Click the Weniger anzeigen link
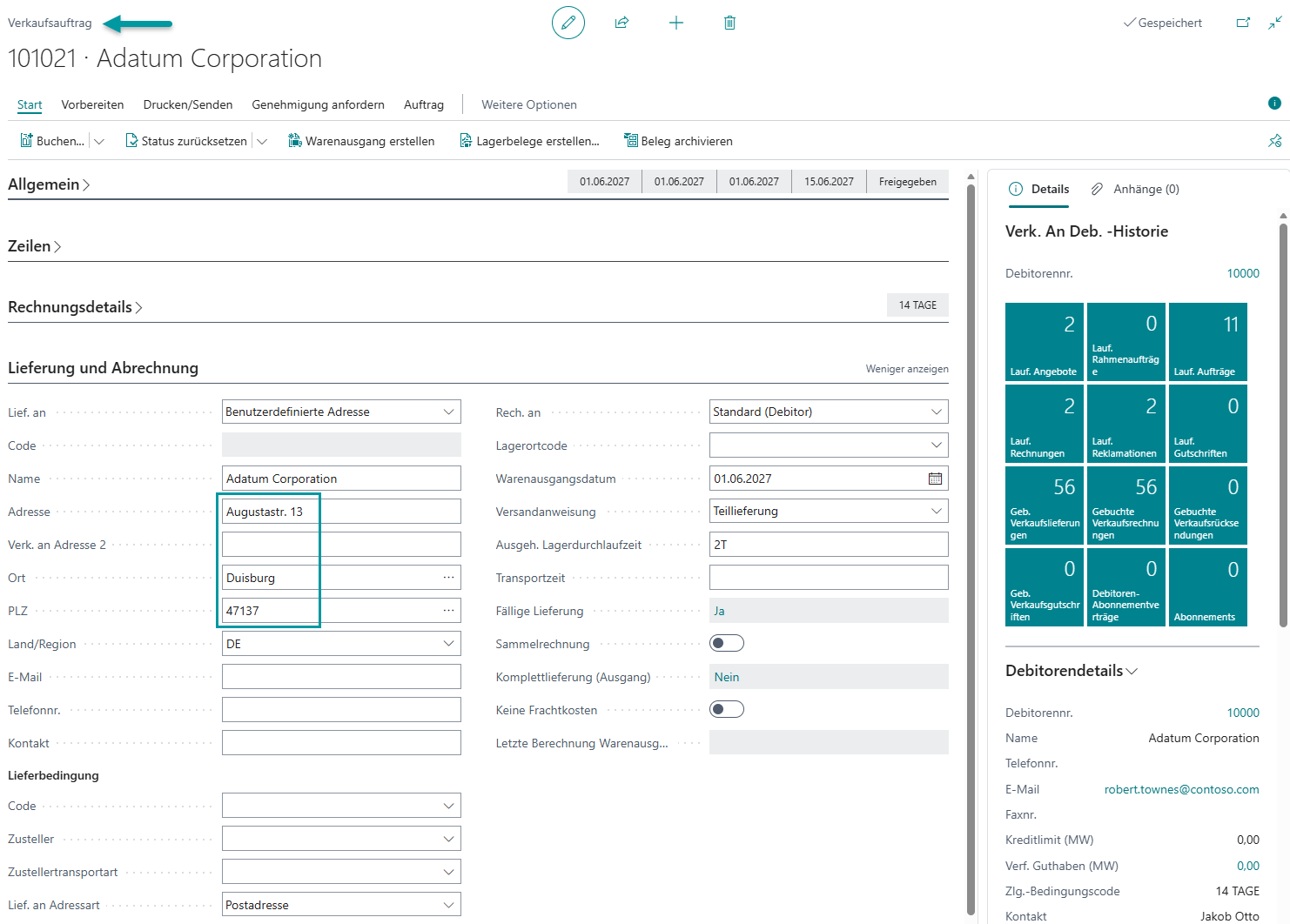The height and width of the screenshot is (924, 1290). 907,369
